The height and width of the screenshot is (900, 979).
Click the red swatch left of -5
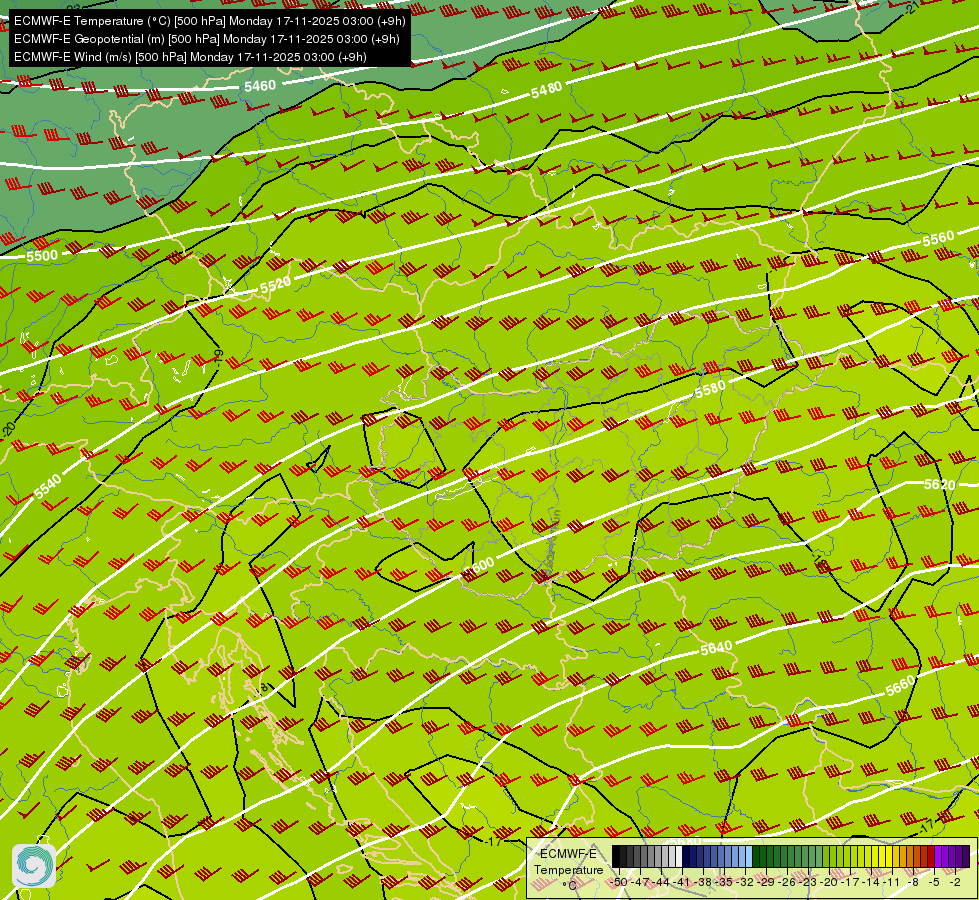[930, 856]
